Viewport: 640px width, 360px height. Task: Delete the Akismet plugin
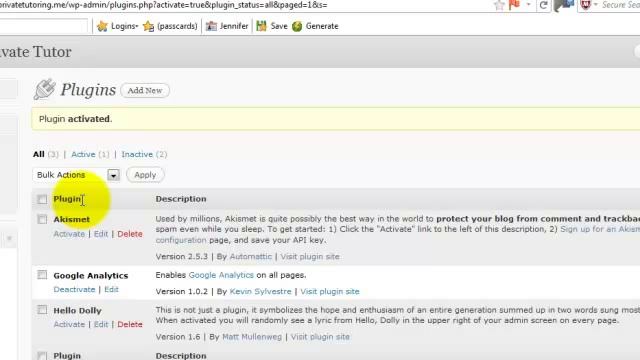pyautogui.click(x=130, y=234)
